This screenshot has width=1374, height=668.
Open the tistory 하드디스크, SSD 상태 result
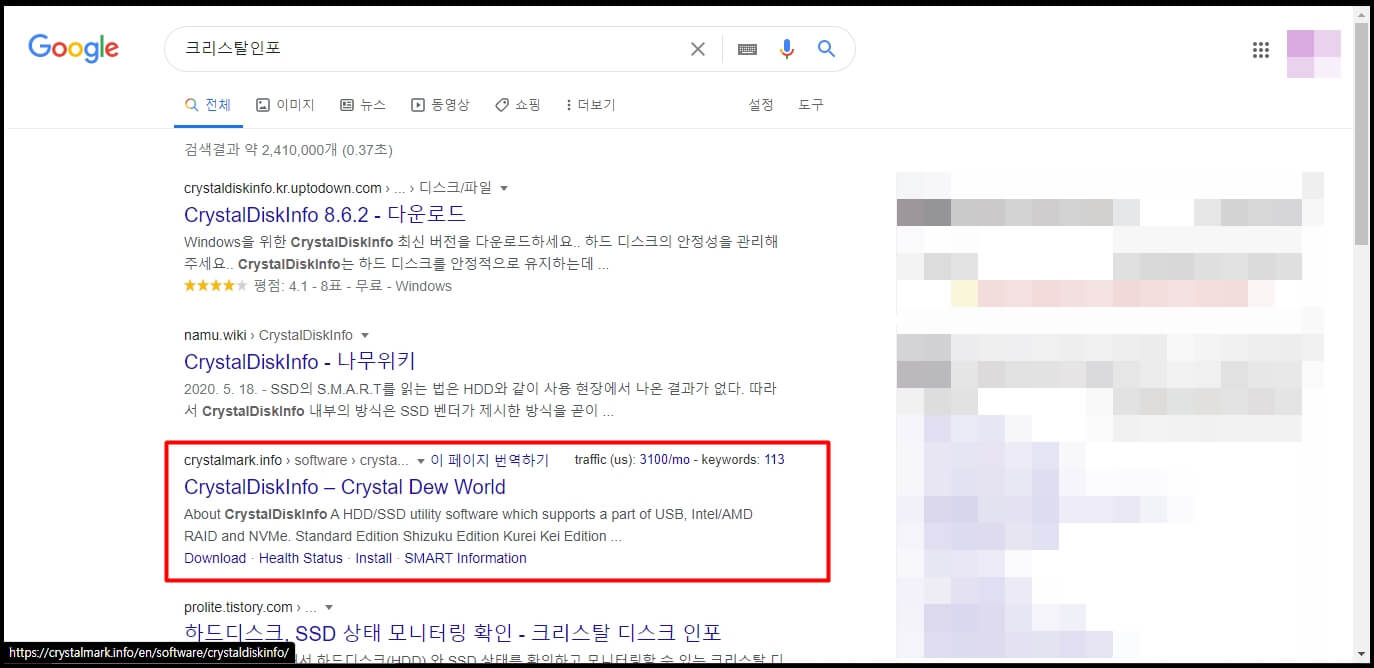453,633
